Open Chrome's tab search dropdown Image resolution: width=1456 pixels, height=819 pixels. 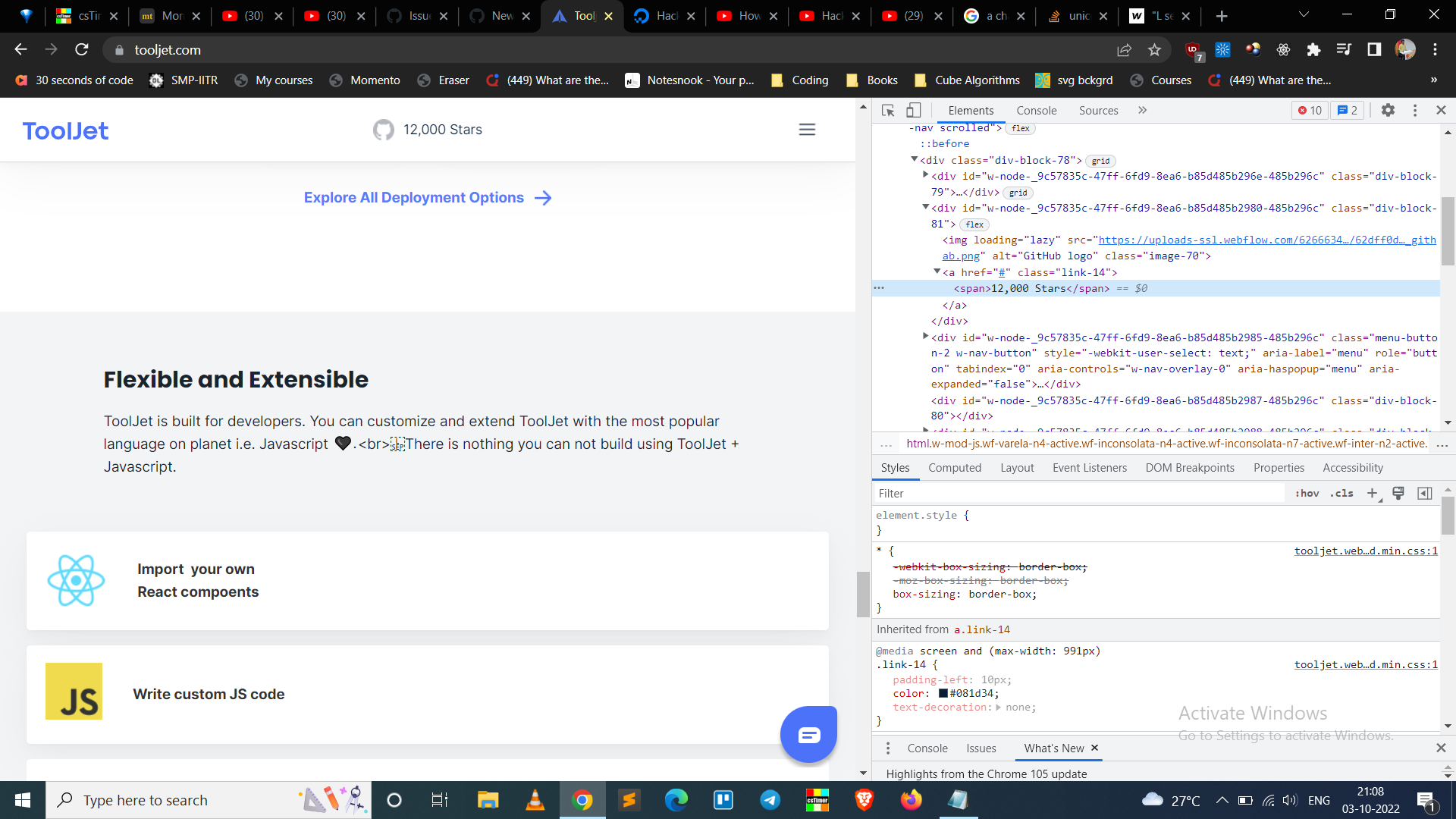pos(1304,14)
